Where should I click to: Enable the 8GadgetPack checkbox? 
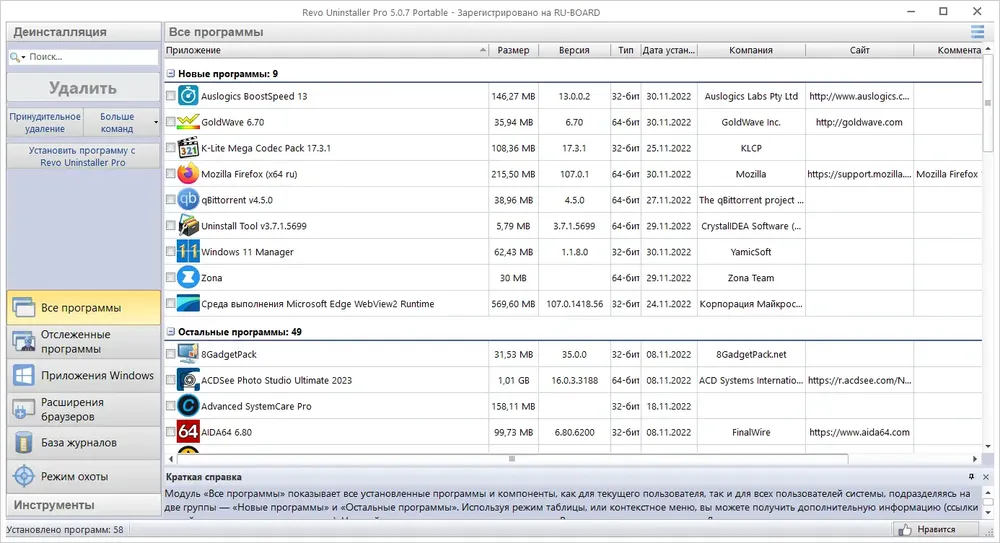(170, 353)
